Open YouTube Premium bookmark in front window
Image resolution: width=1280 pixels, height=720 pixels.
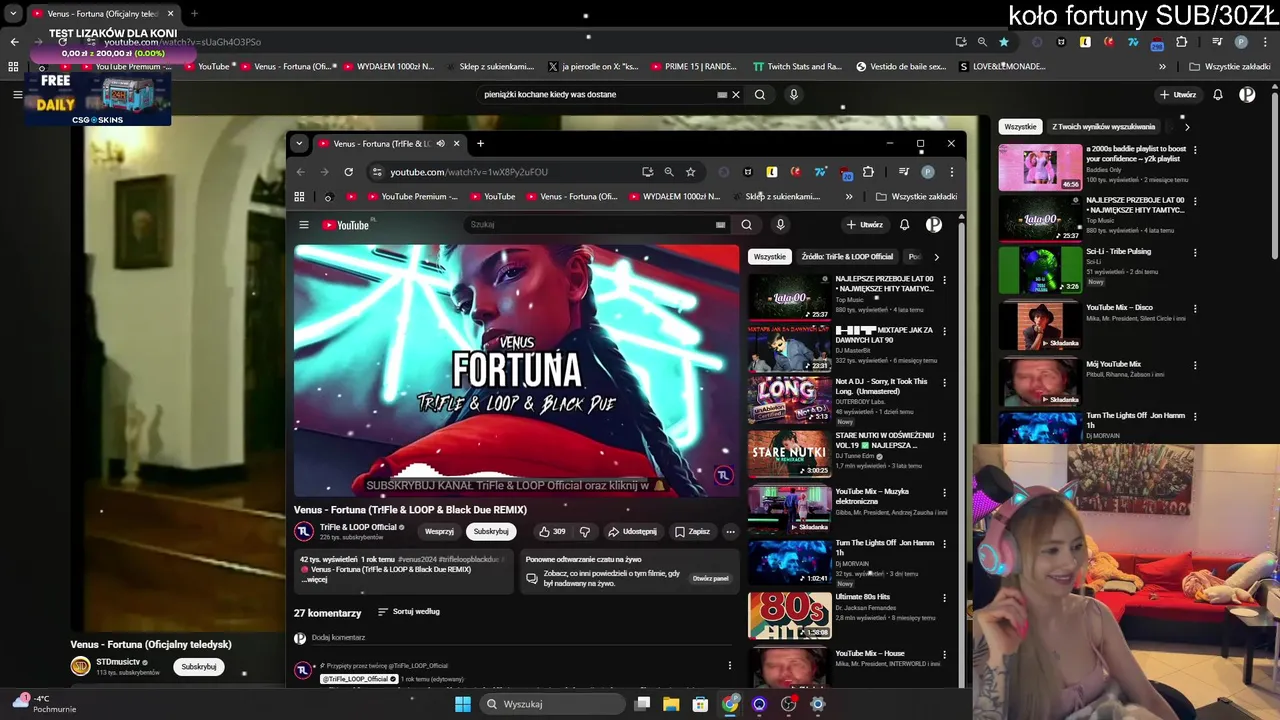(412, 197)
